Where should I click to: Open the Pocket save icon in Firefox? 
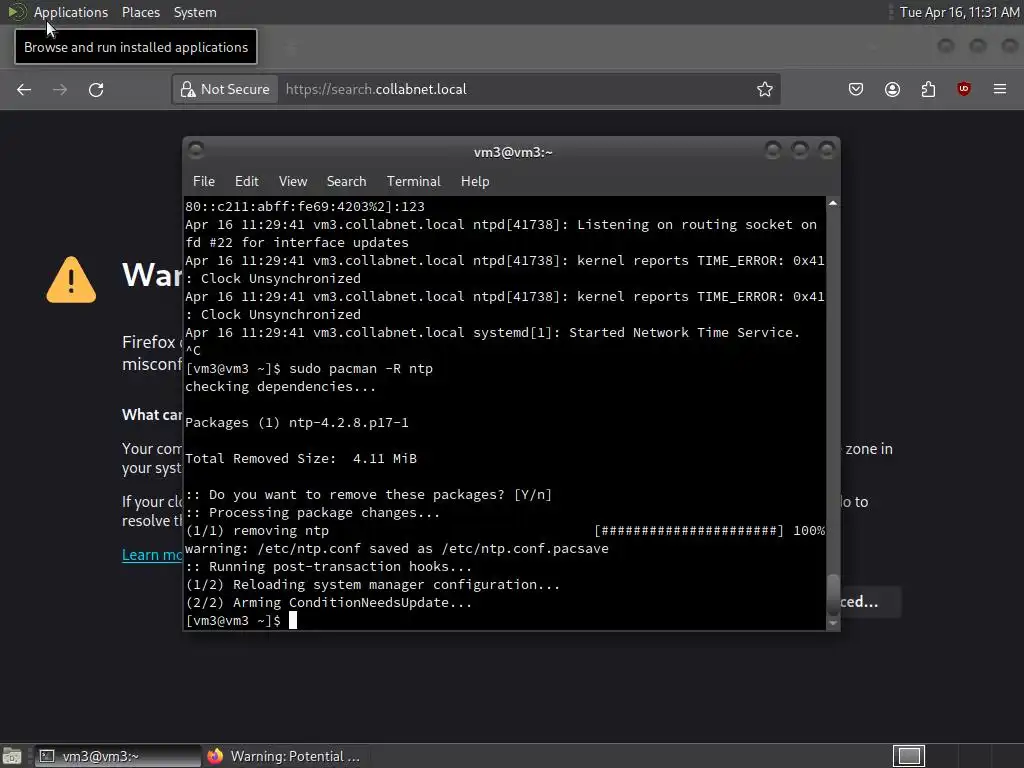856,89
